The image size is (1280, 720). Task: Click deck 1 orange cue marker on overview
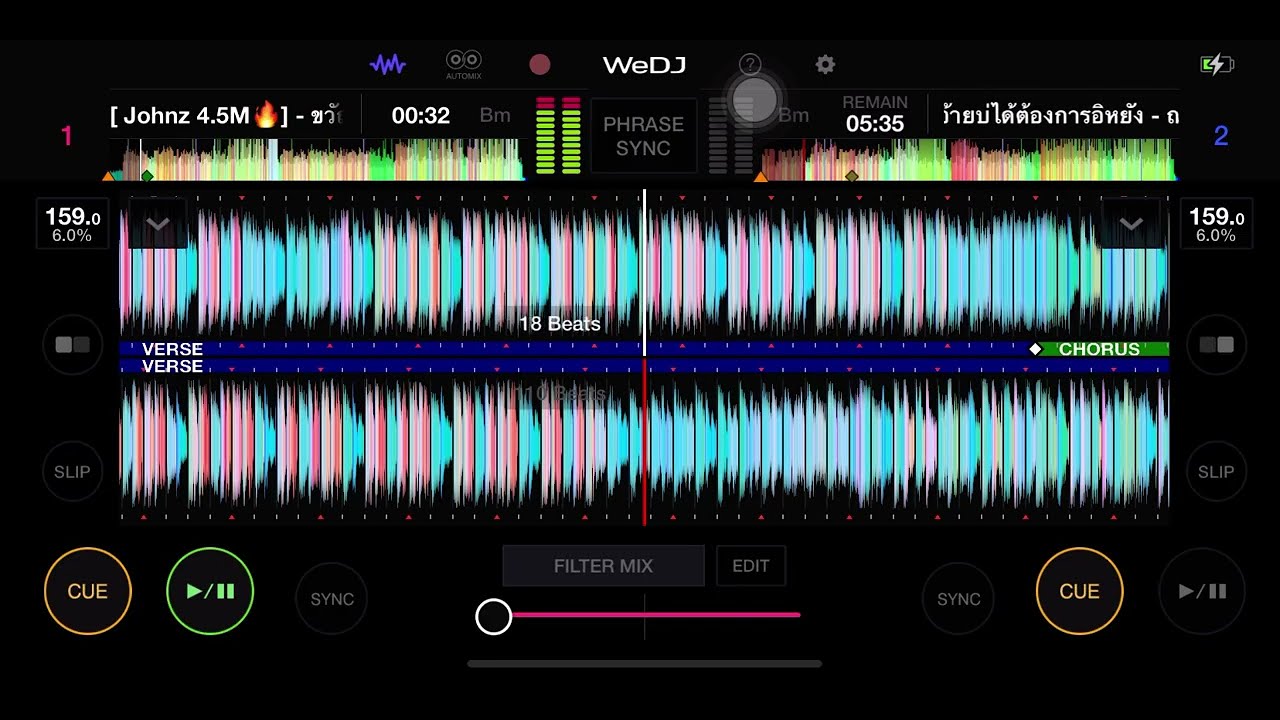[x=108, y=176]
